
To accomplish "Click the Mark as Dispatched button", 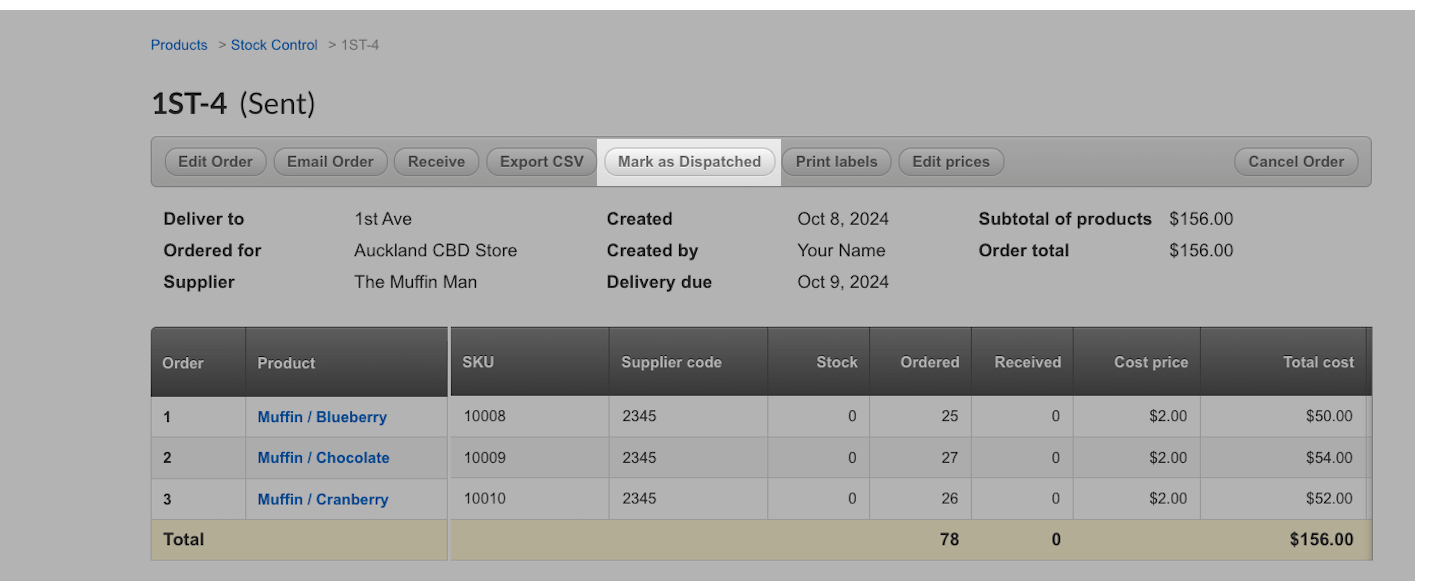I will (x=689, y=162).
